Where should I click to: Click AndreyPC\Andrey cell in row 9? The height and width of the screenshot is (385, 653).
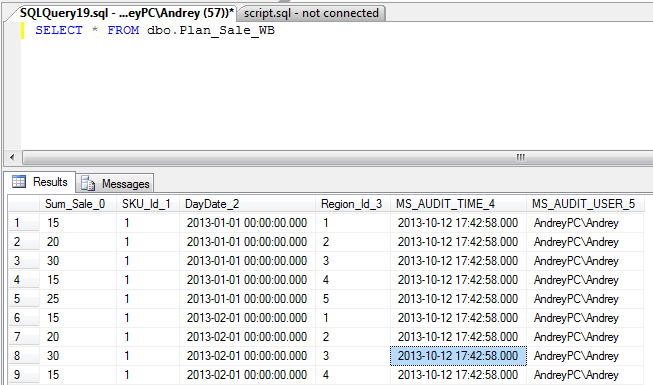point(585,375)
